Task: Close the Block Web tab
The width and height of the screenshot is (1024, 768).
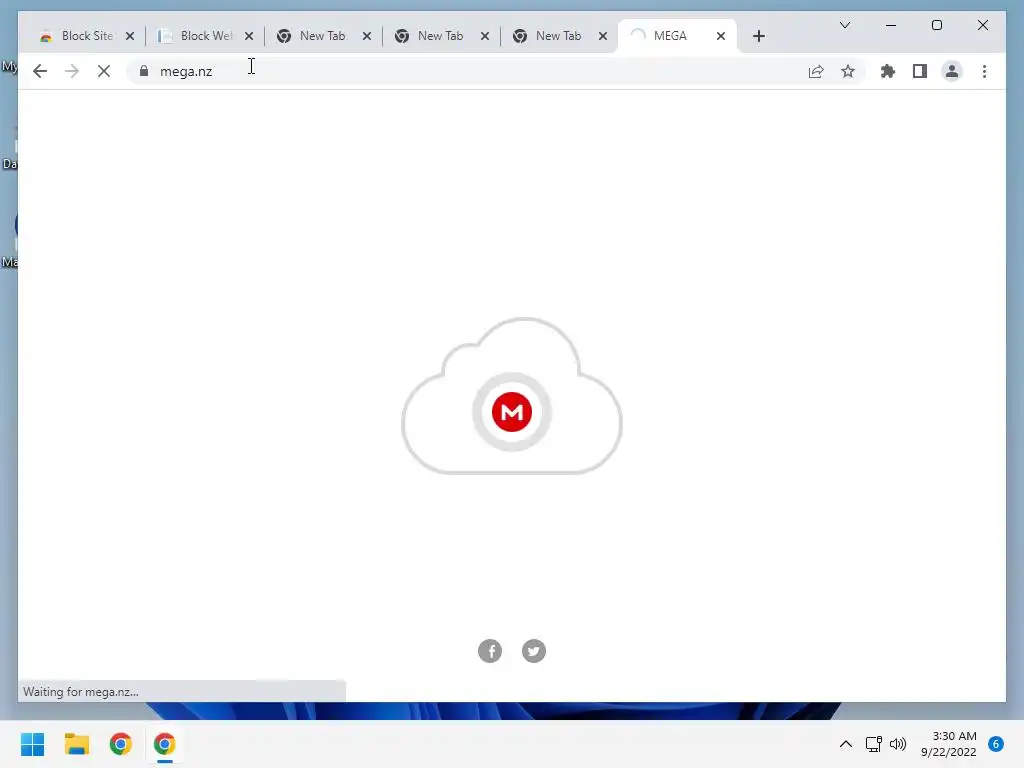Action: click(249, 36)
